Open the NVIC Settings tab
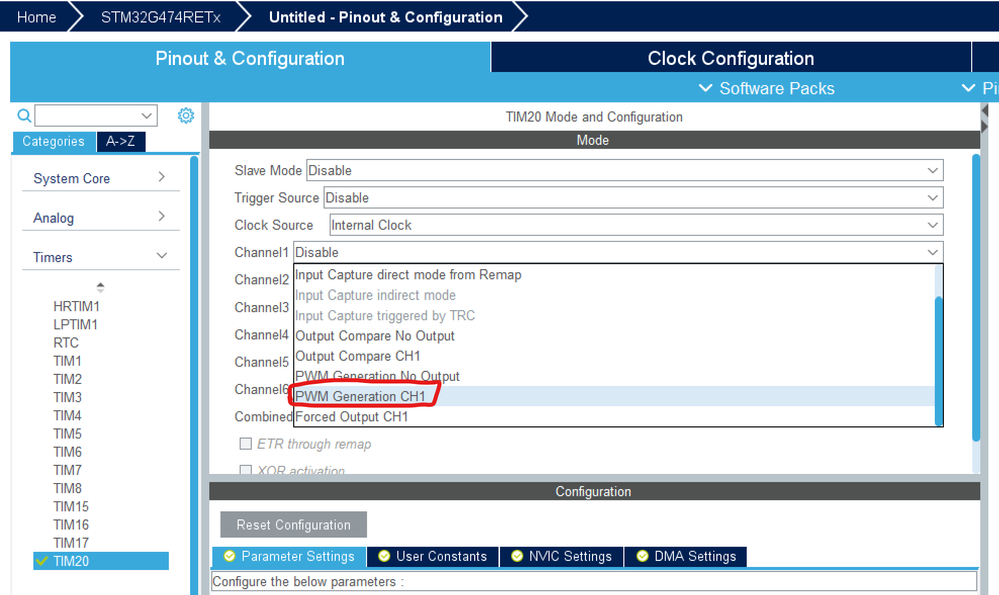 coord(562,556)
